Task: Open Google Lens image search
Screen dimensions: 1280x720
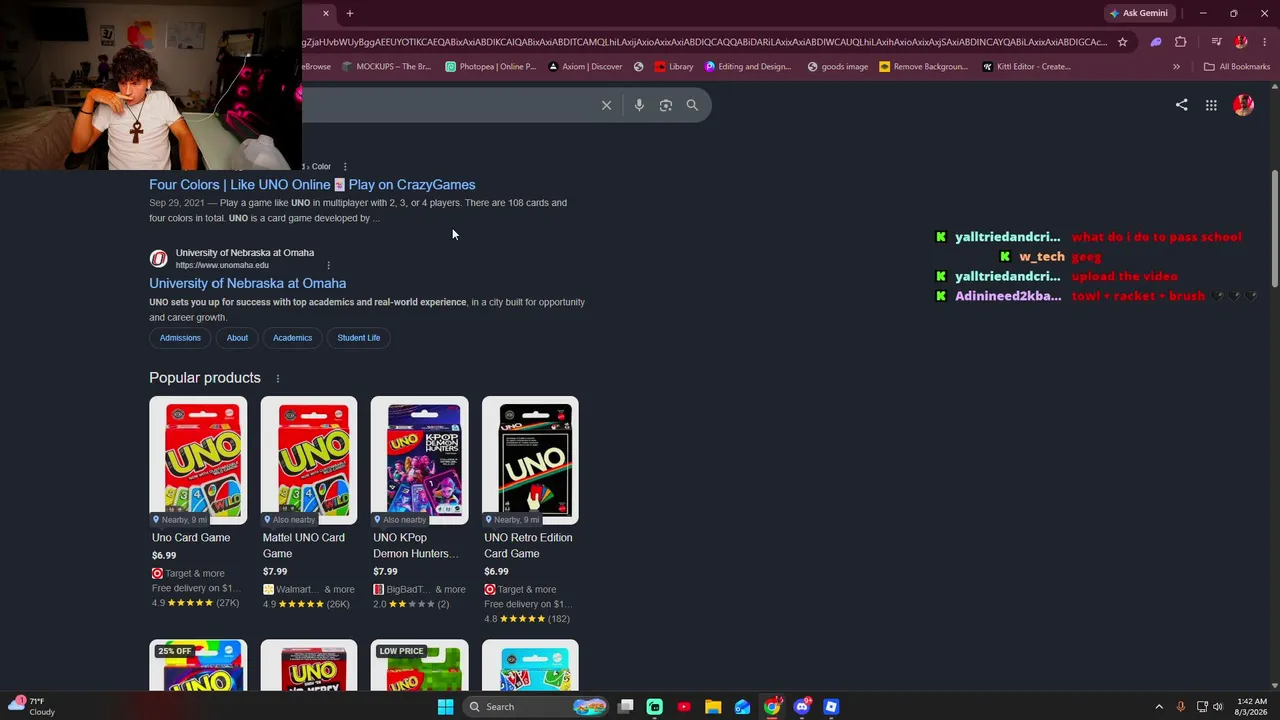Action: click(x=666, y=105)
